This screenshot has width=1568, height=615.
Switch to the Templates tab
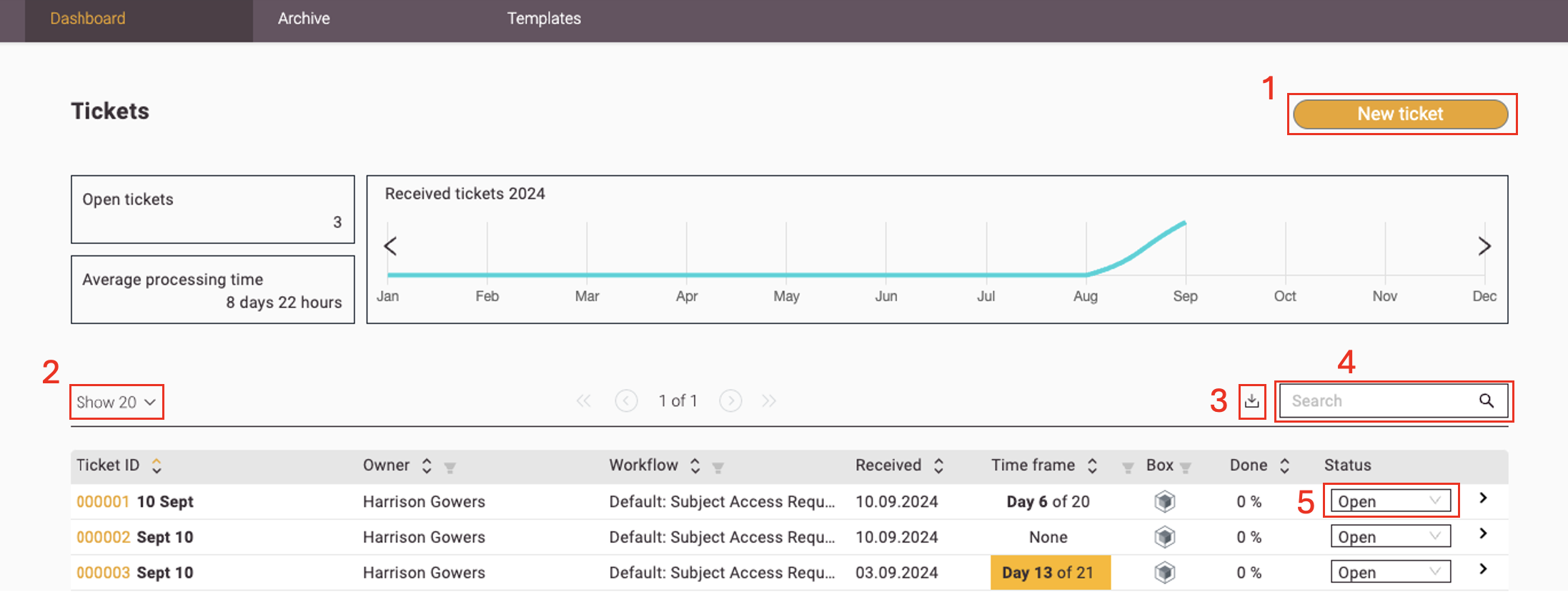544,19
